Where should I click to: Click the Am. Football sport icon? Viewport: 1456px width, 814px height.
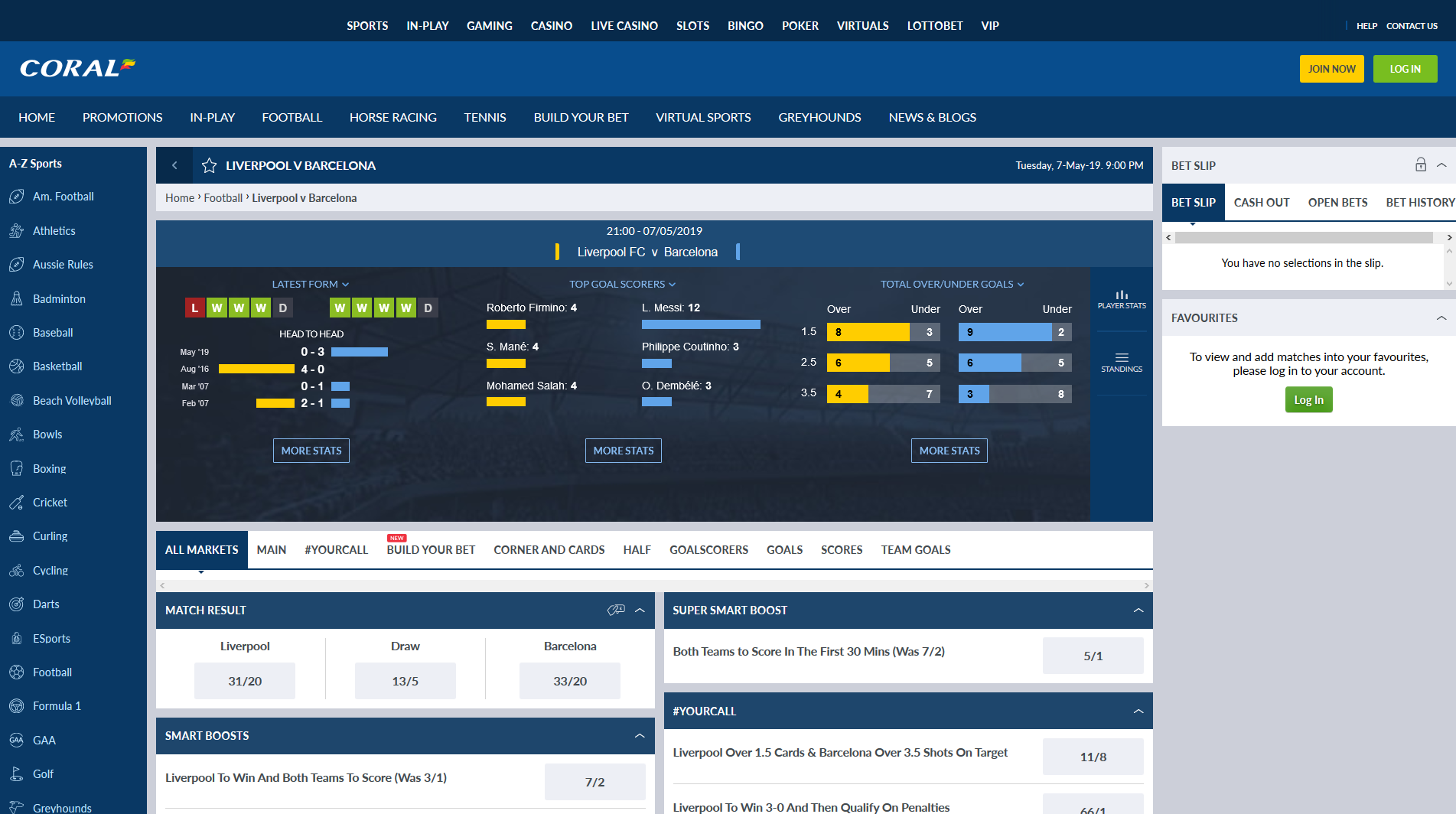(x=17, y=197)
